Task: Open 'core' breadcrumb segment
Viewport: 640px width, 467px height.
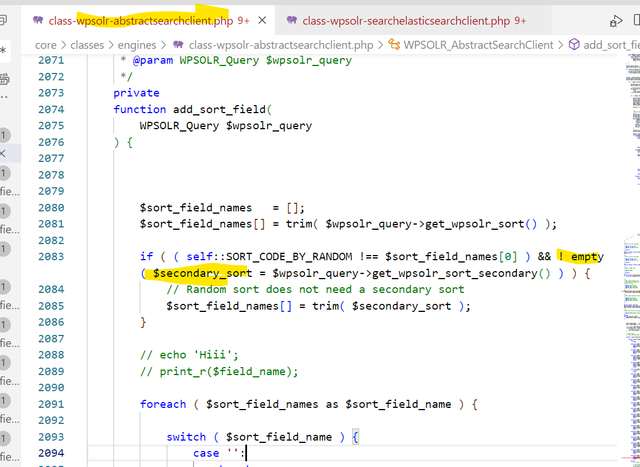Action: (46, 45)
